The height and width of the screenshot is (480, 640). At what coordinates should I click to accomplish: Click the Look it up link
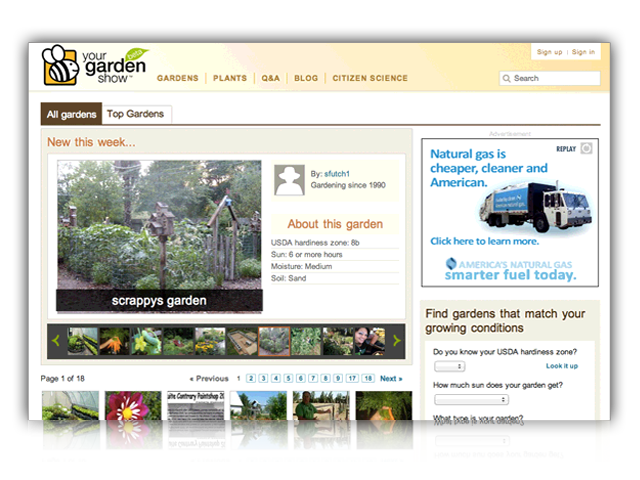pyautogui.click(x=562, y=366)
